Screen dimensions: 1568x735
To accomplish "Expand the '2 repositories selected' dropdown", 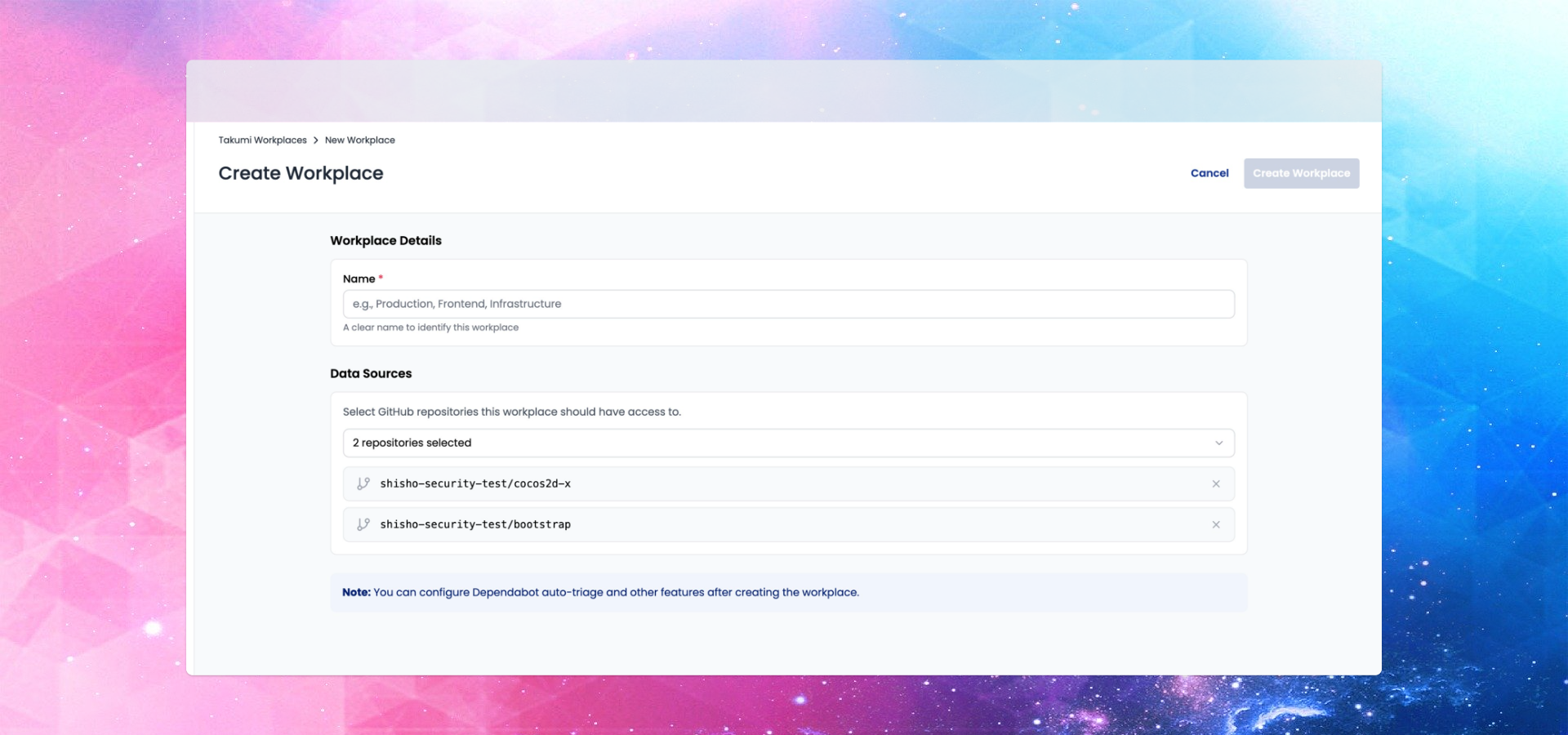I will pos(788,443).
